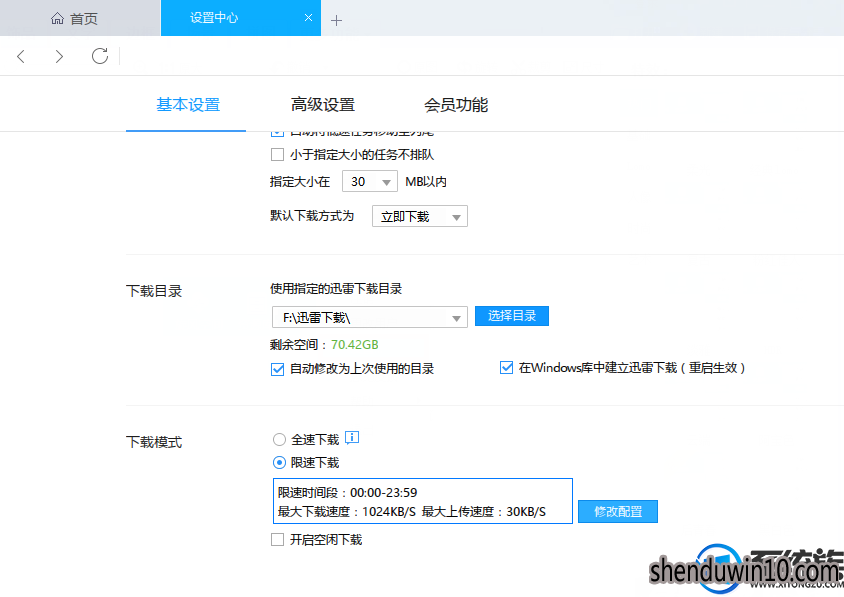Uncheck 自动修改为上次使用的目录
Image resolution: width=844 pixels, height=597 pixels.
(277, 369)
